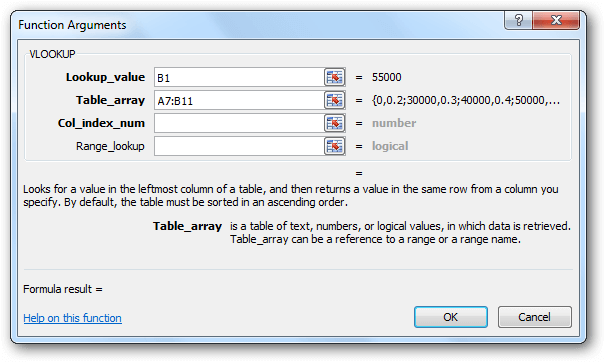
Task: Click the 'Looks for a value' description text
Action: click(x=291, y=196)
